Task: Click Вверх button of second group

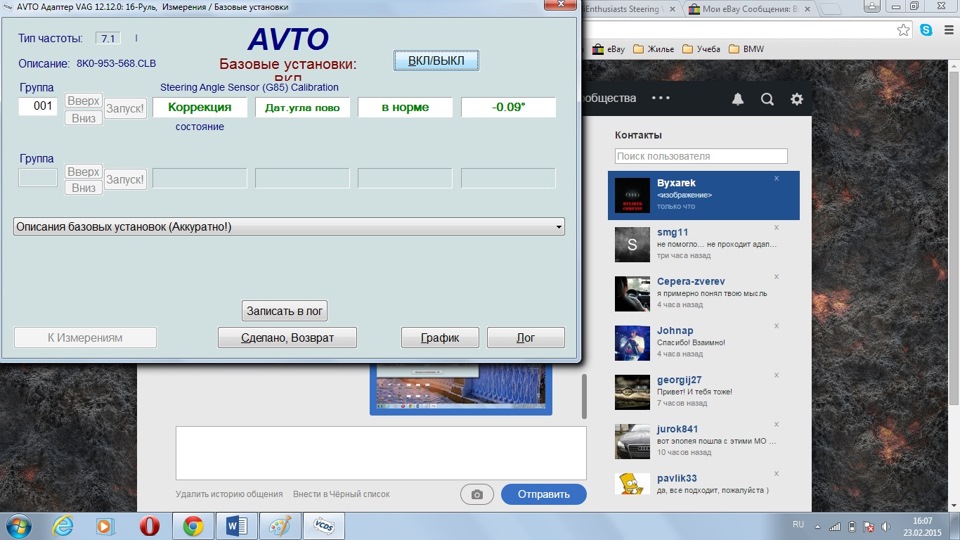Action: point(83,172)
